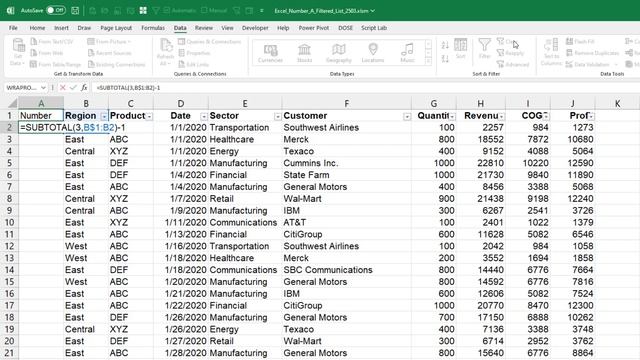Switch to the Page Layout tab
Viewport: 640px width, 360px height.
pos(116,28)
